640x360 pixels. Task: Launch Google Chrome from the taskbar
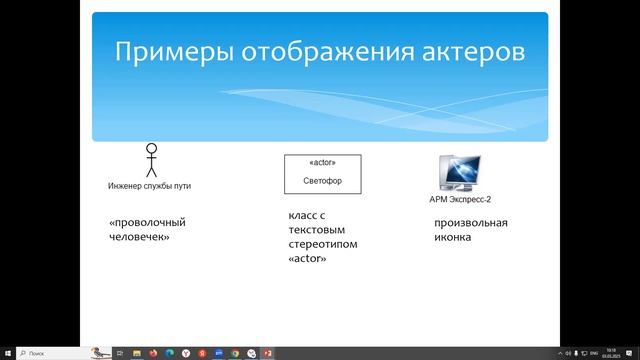pyautogui.click(x=235, y=353)
